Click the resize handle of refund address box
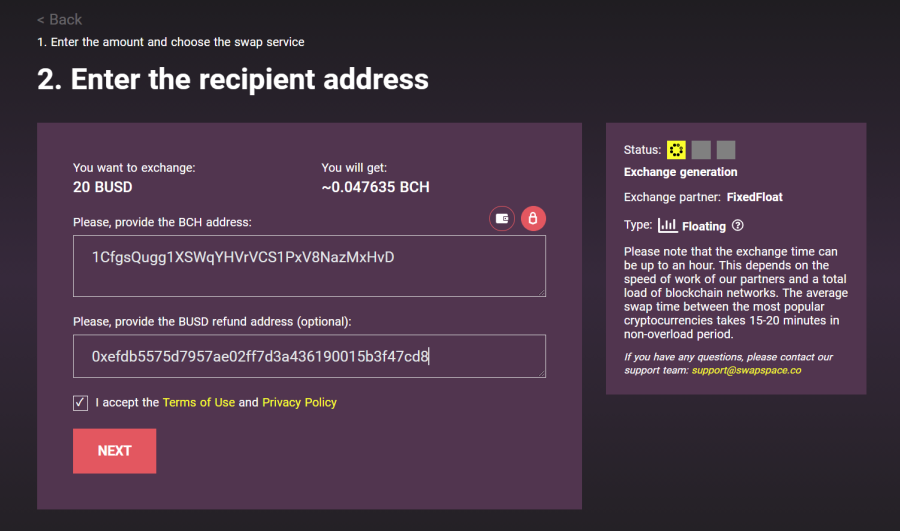The image size is (900, 531). [541, 373]
